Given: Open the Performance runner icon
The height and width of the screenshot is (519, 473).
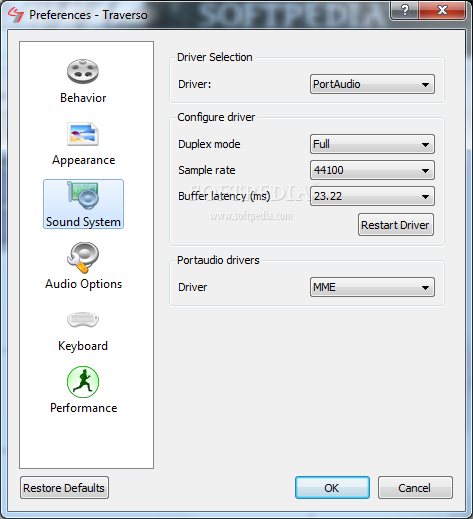Looking at the screenshot, I should point(83,382).
